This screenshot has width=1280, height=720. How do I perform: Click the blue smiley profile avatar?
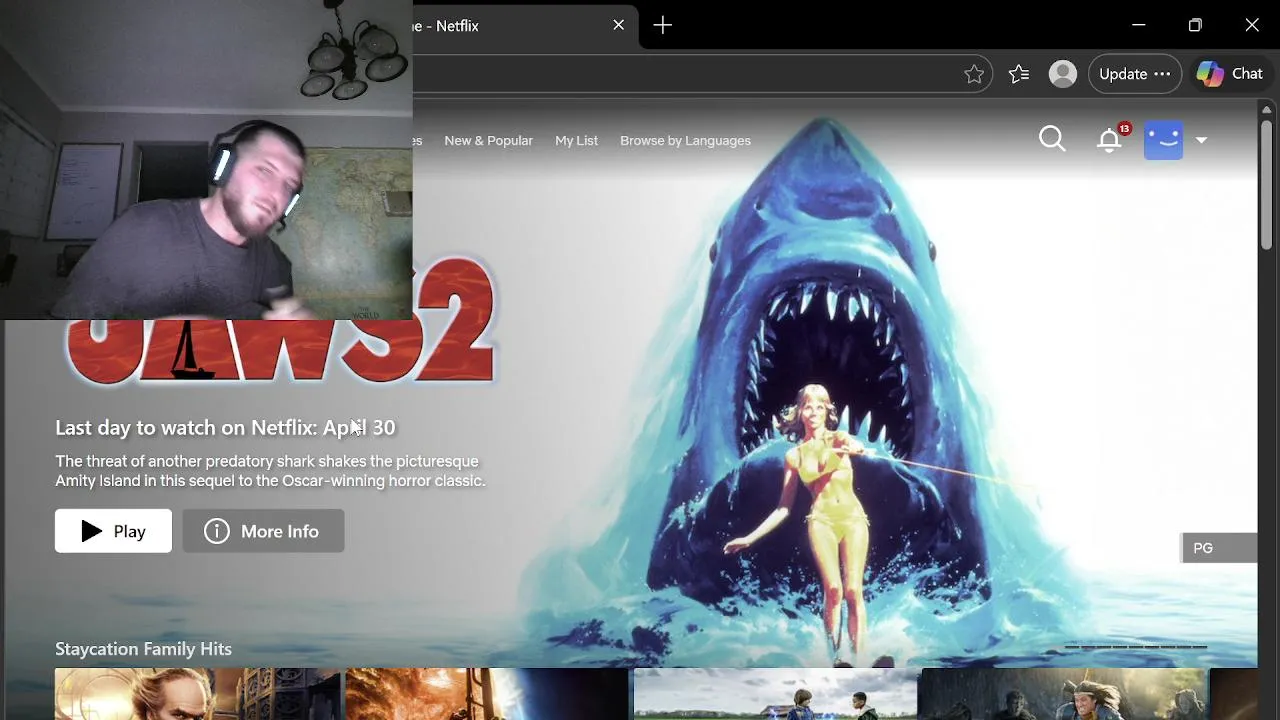point(1163,140)
